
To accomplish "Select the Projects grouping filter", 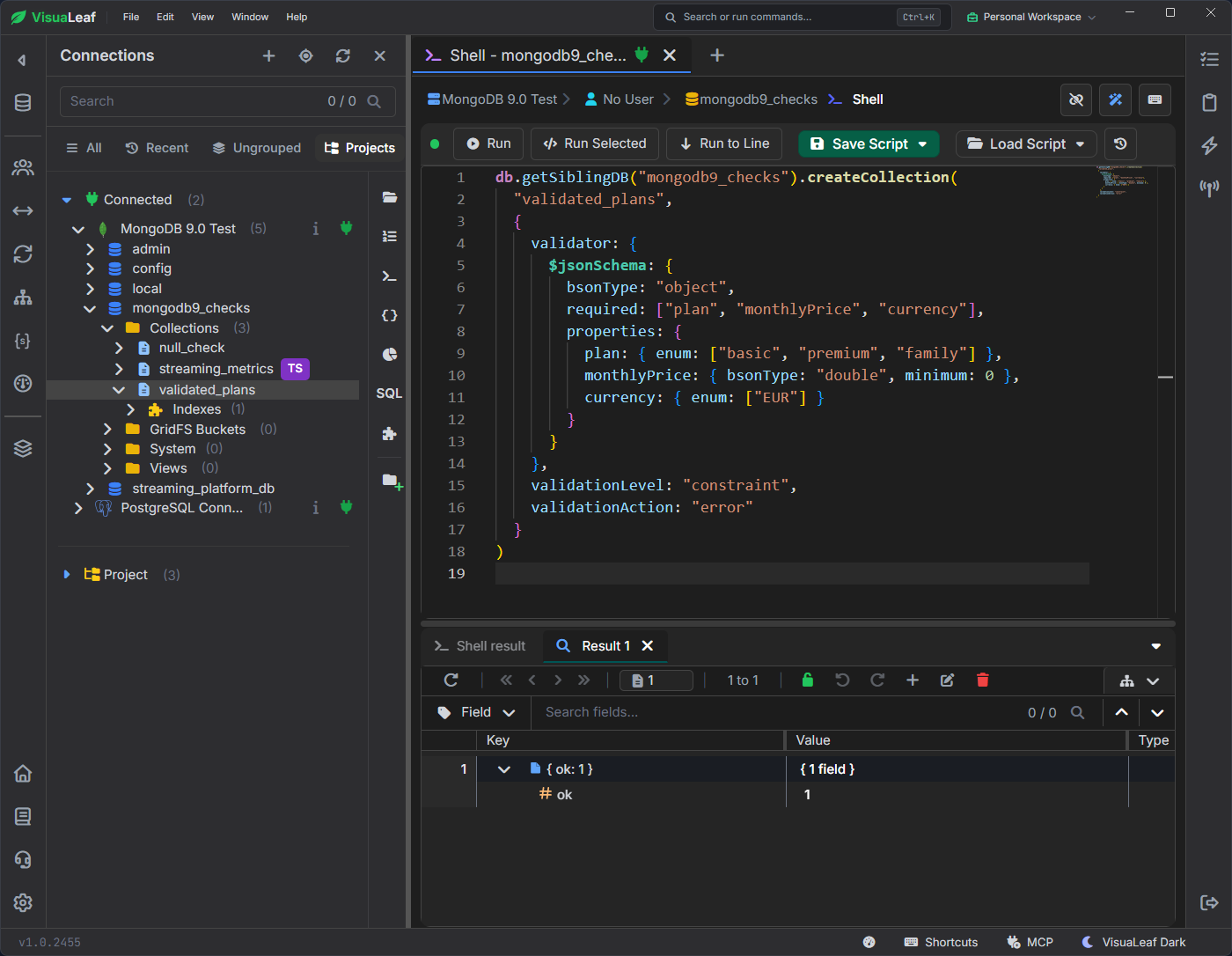I will coord(360,148).
